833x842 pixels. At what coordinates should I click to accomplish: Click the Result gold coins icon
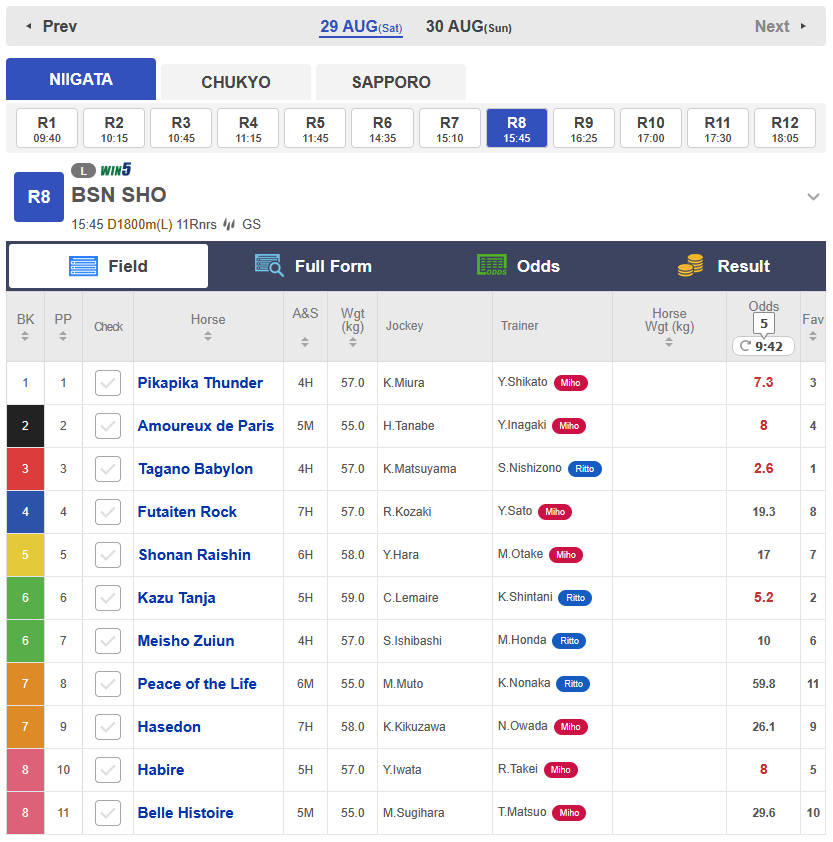tap(691, 265)
